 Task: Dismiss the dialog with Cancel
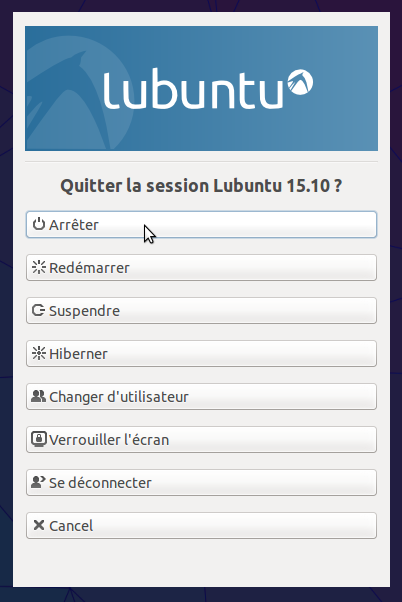pyautogui.click(x=201, y=526)
